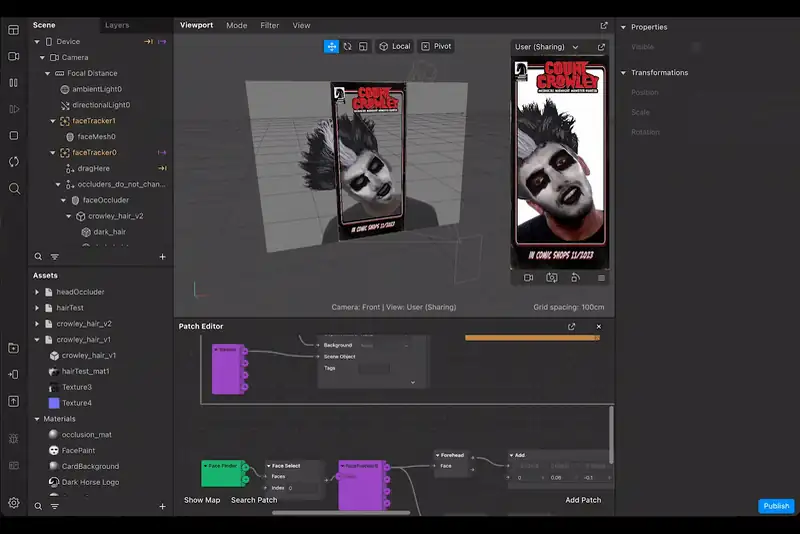Click the simulator rotate device icon

(x=575, y=278)
